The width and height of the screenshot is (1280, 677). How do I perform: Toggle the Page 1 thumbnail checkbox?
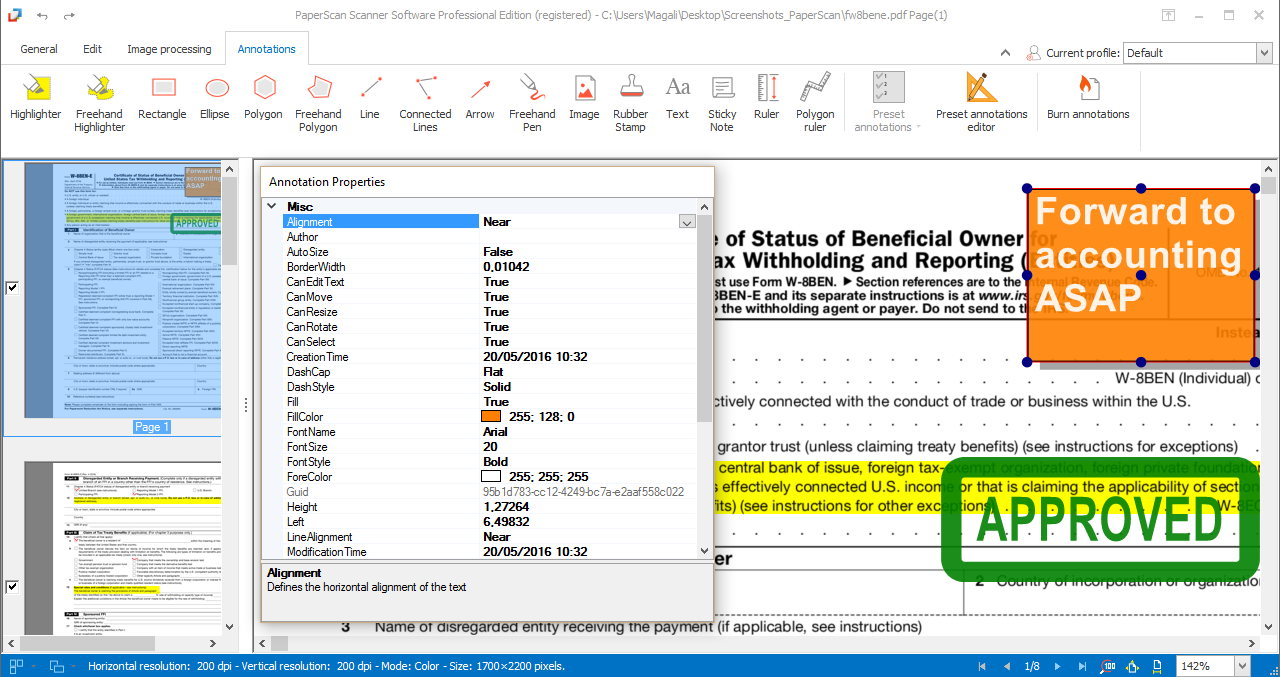12,288
